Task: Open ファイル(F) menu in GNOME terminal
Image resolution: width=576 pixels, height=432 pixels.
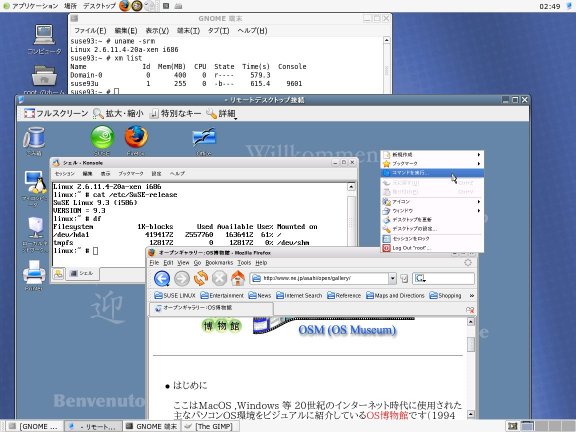Action: pos(90,30)
